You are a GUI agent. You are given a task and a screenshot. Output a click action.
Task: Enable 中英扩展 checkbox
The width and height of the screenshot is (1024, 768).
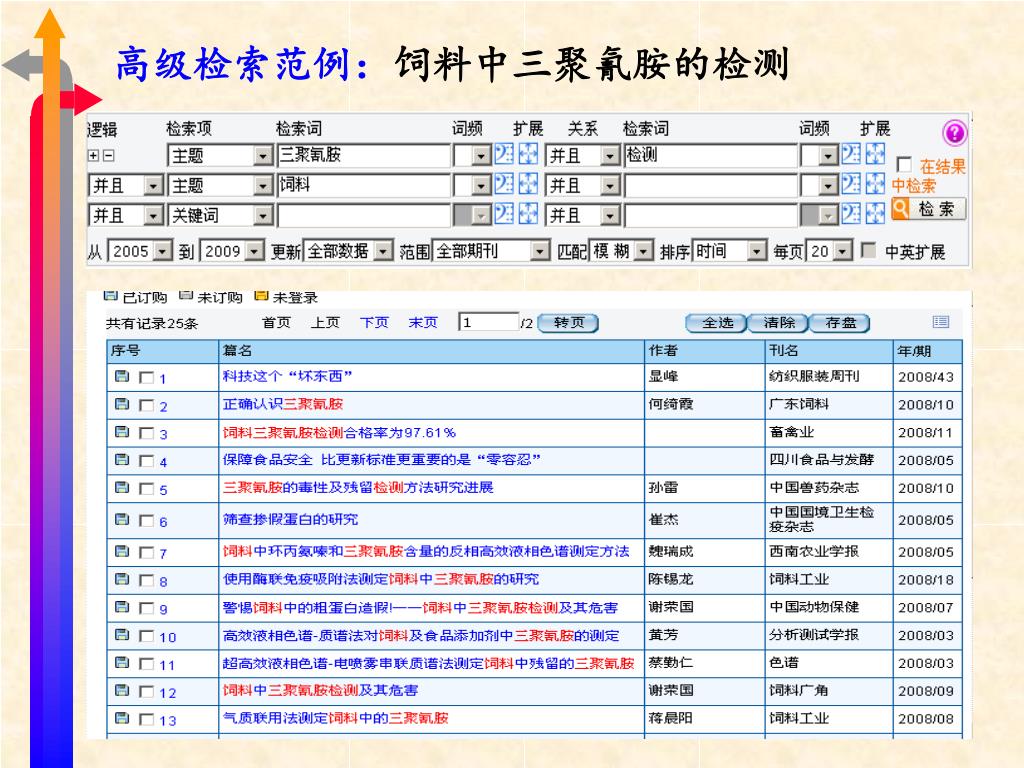tap(869, 250)
